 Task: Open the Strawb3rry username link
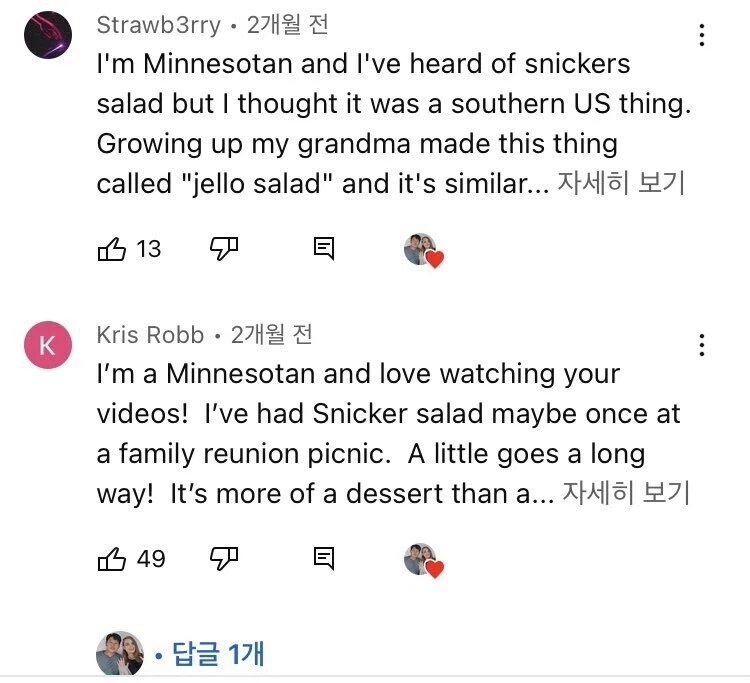point(159,24)
